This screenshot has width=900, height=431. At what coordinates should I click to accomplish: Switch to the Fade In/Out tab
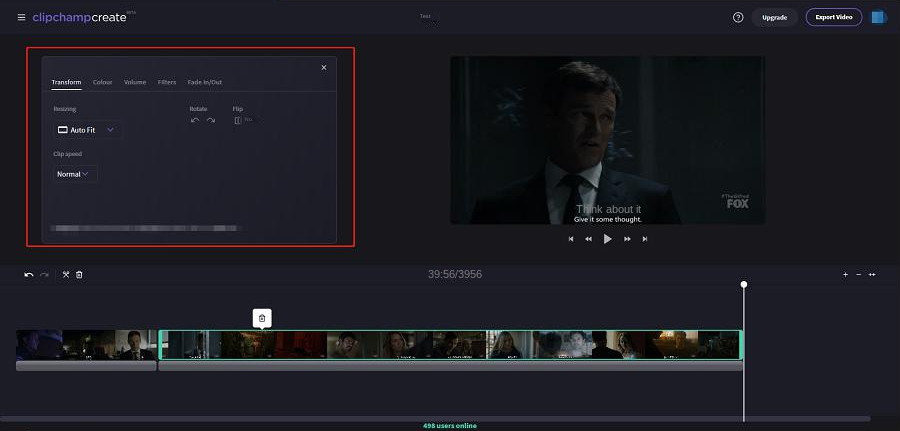[204, 82]
